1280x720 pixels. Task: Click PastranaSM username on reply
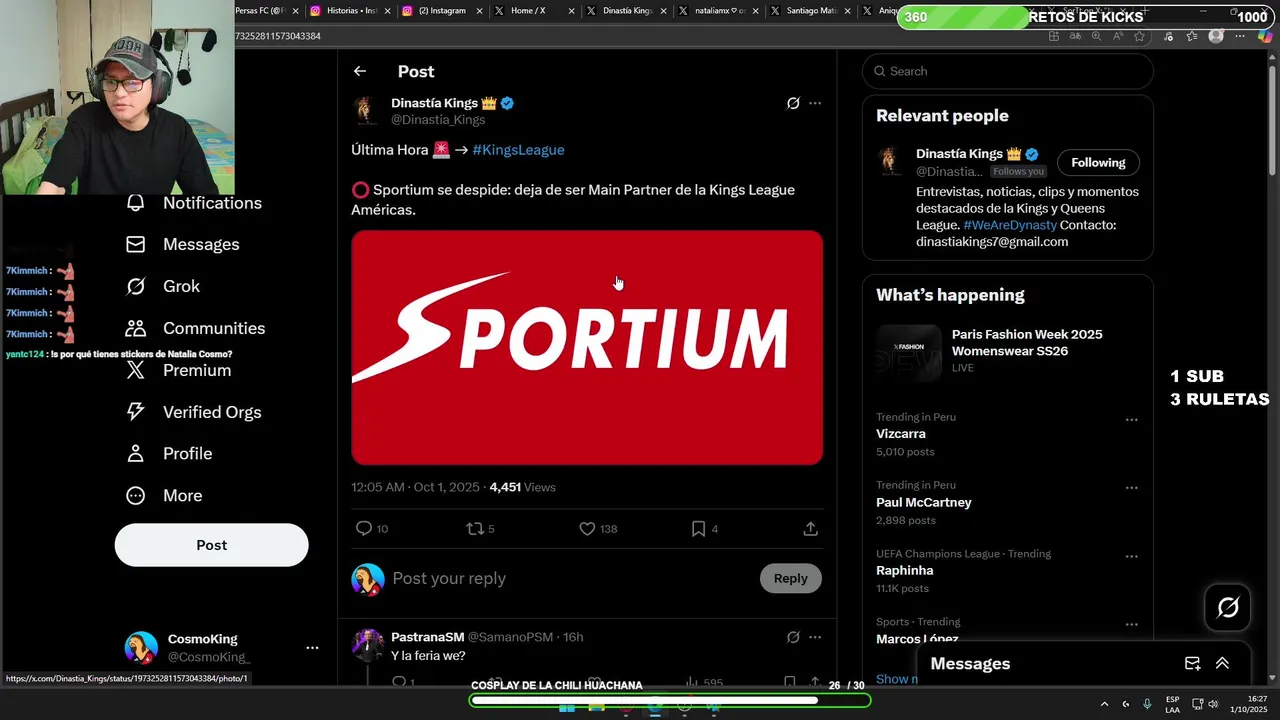pyautogui.click(x=427, y=637)
